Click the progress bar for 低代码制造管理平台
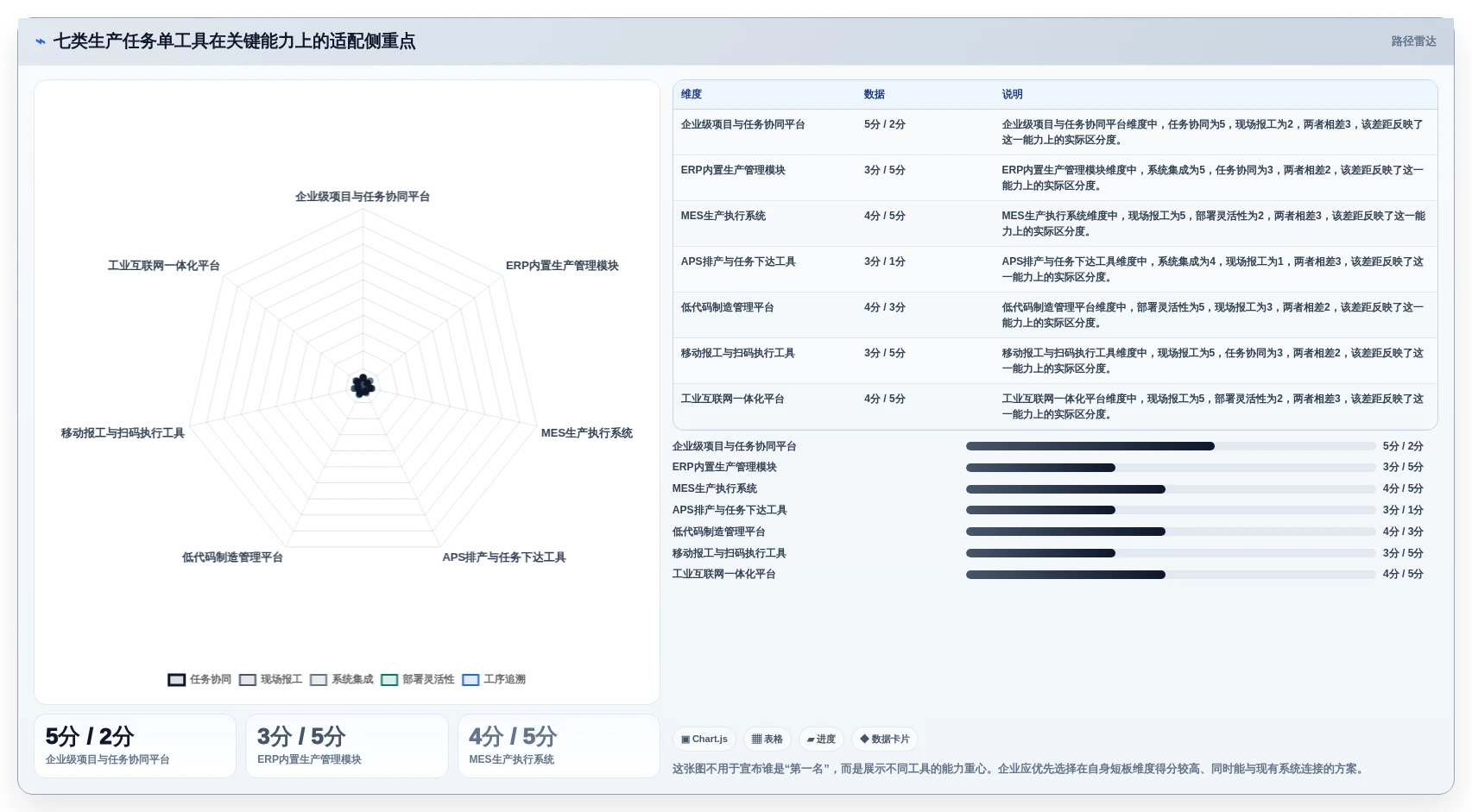The image size is (1472, 812). [1171, 532]
